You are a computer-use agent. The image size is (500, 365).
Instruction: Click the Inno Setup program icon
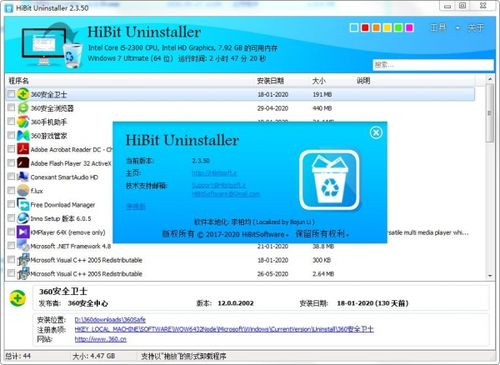point(23,218)
